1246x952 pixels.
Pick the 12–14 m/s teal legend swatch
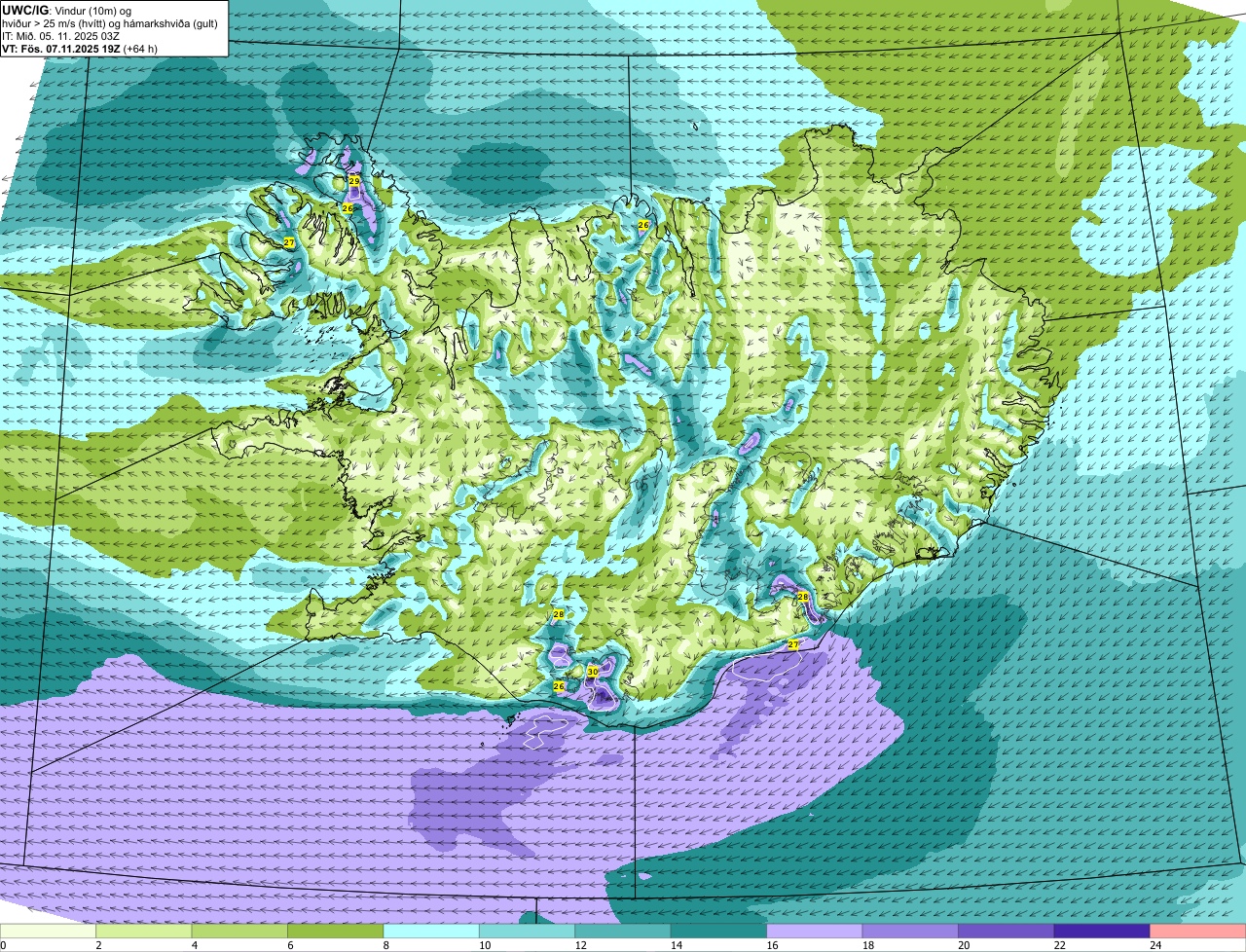tap(623, 931)
